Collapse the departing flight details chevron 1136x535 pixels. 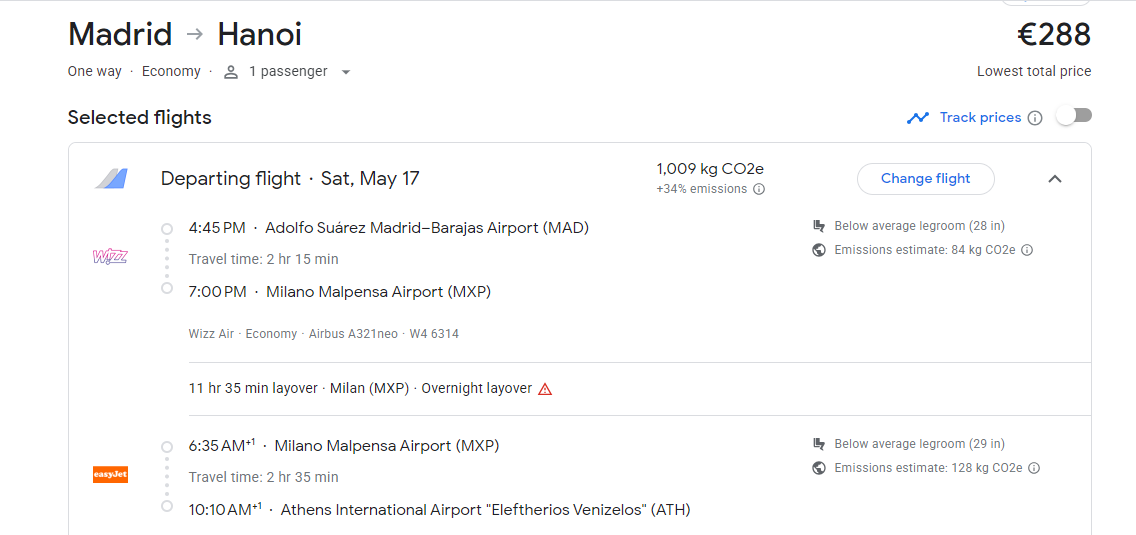(1054, 179)
